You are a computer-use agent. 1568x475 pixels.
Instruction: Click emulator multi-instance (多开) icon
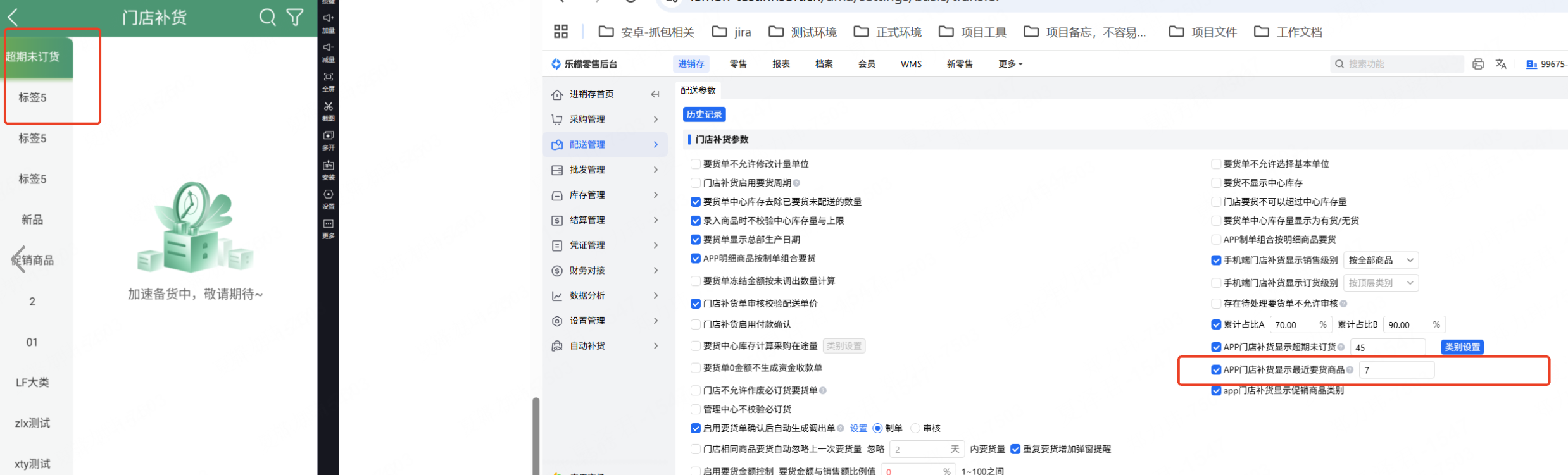pyautogui.click(x=329, y=135)
